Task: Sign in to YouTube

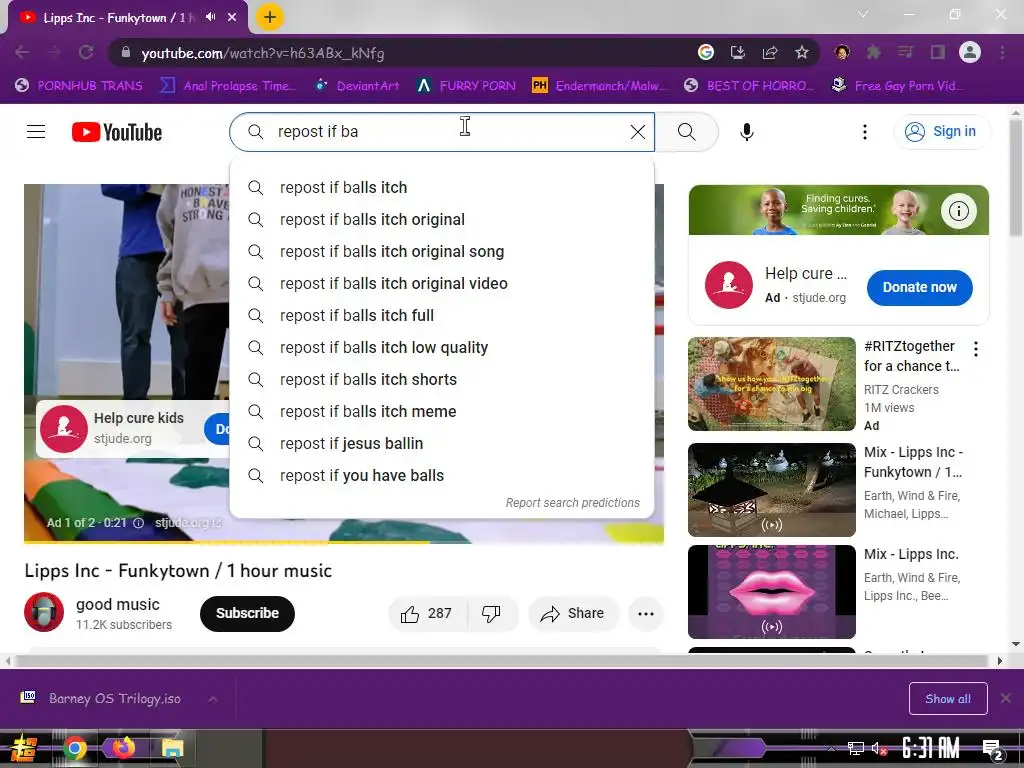Action: 941,132
